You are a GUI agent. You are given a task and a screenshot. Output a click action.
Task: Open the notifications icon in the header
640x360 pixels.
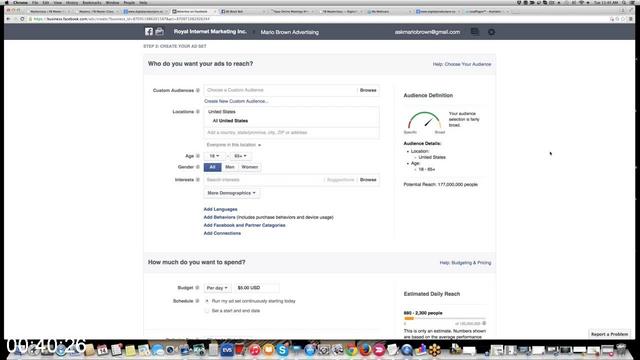475,31
